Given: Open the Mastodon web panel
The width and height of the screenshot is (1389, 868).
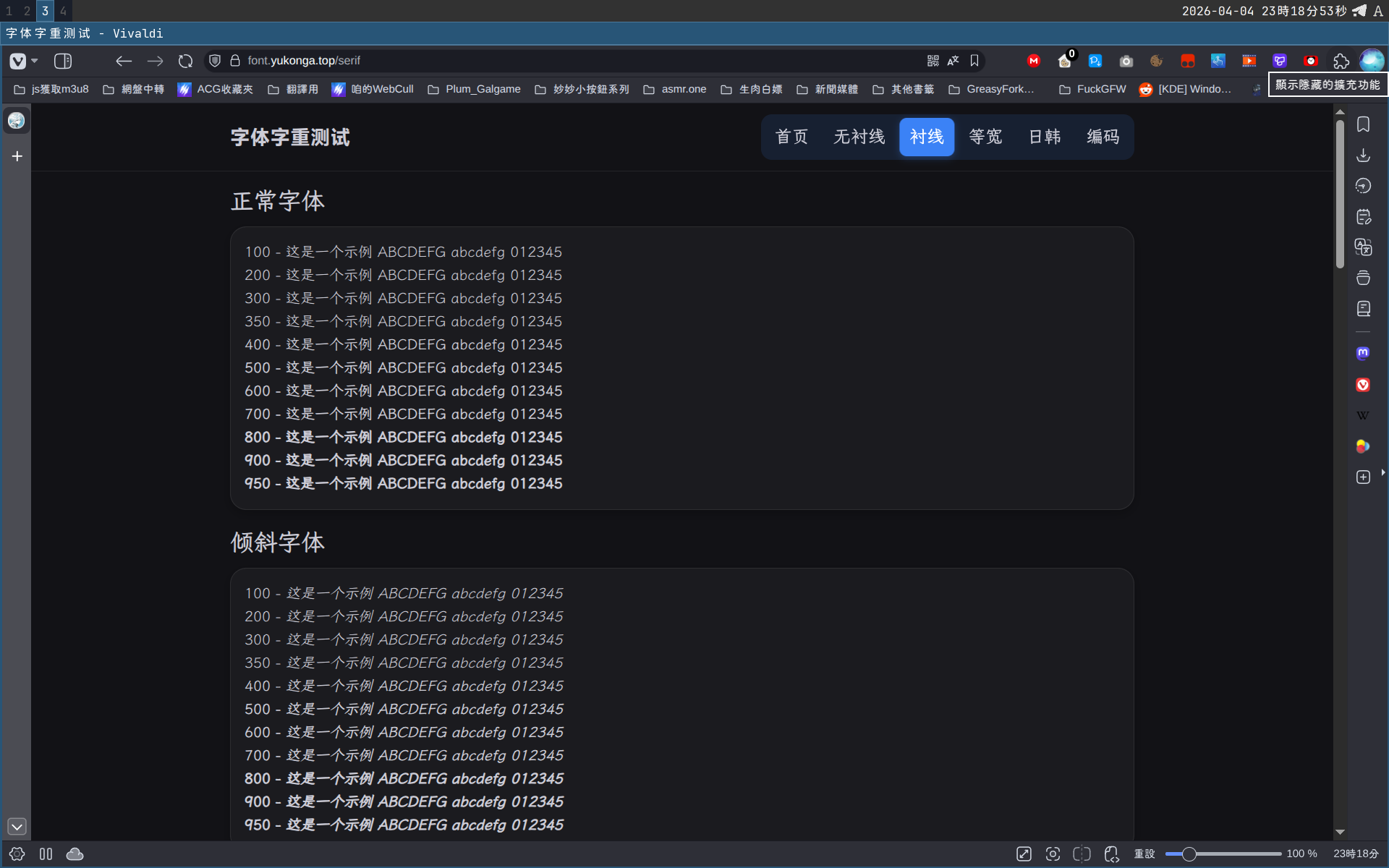Looking at the screenshot, I should [x=1363, y=354].
